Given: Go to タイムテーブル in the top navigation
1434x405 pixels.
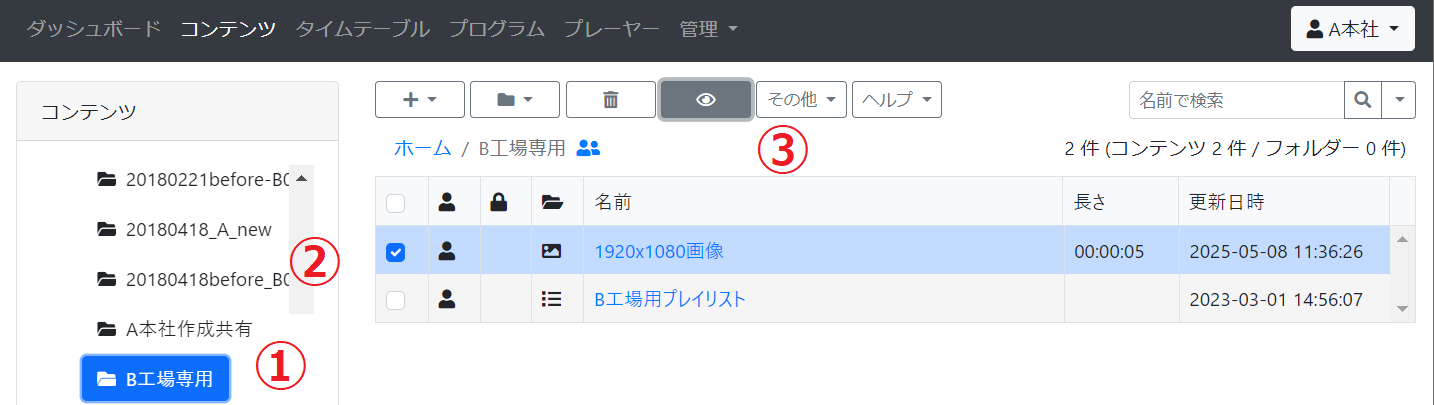Looking at the screenshot, I should (x=362, y=29).
